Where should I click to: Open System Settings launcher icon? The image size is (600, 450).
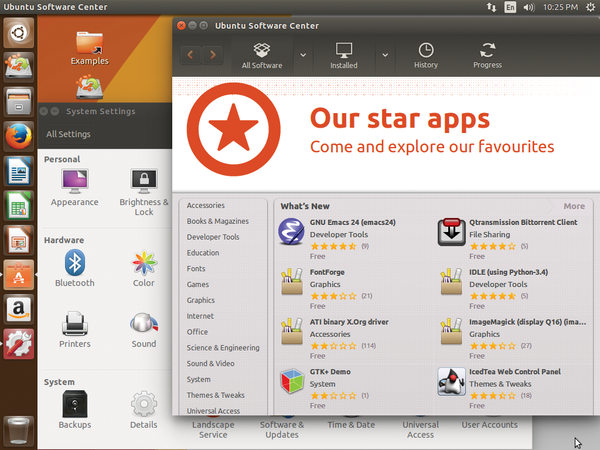click(18, 344)
